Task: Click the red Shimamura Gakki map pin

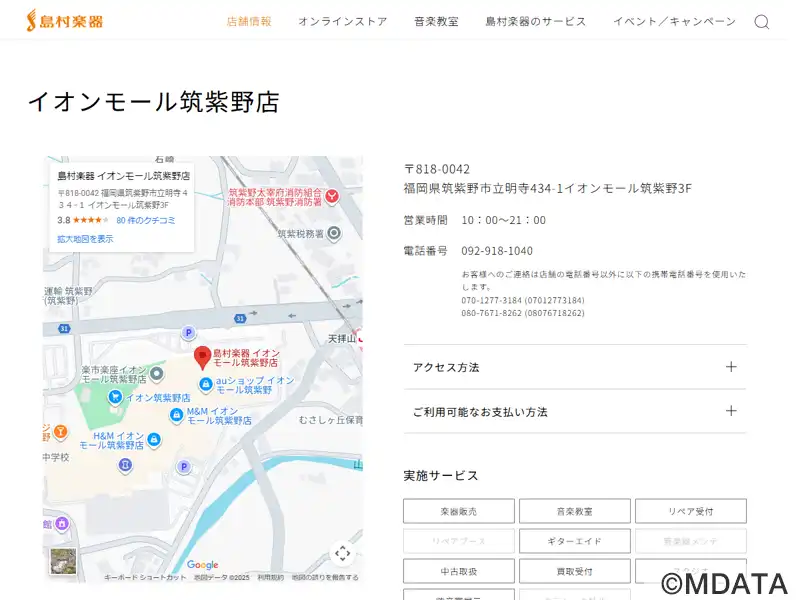Action: [x=202, y=356]
